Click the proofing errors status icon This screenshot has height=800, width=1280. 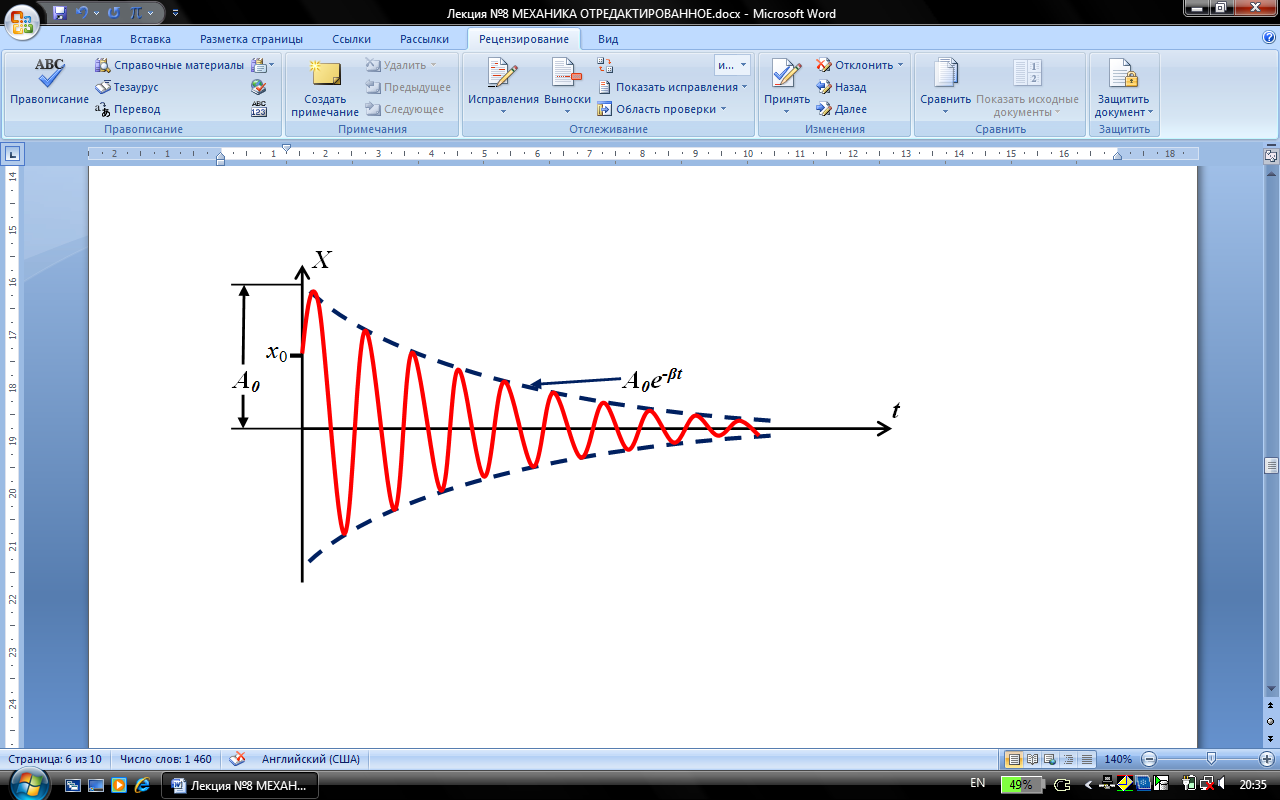point(238,759)
